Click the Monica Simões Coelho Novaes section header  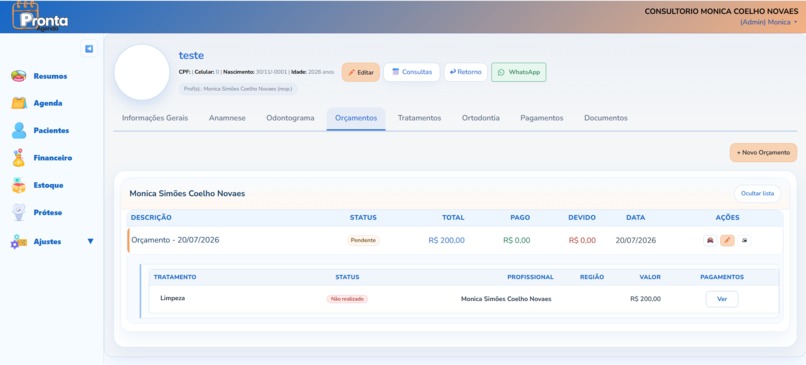click(187, 194)
